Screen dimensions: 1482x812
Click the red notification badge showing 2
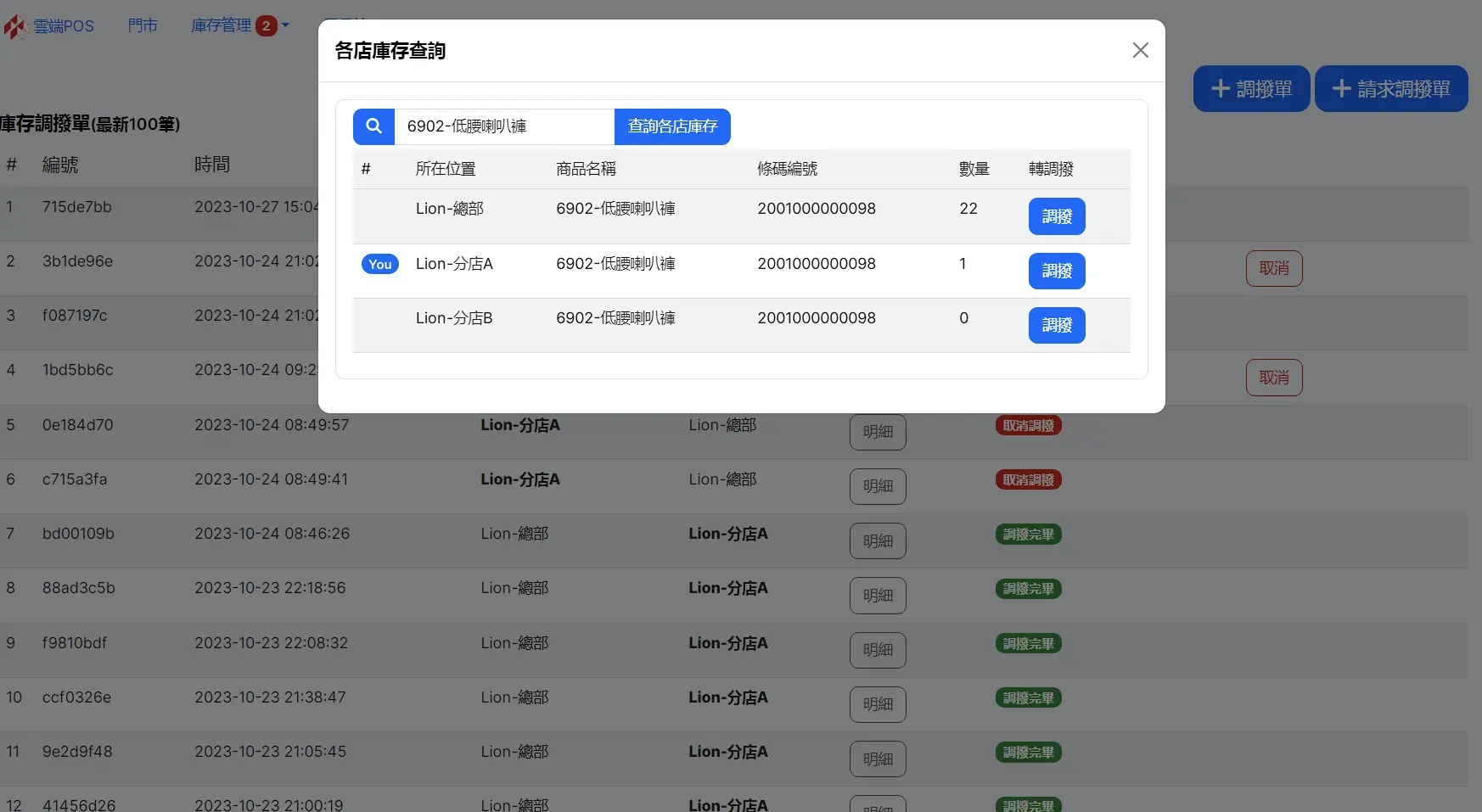tap(266, 25)
